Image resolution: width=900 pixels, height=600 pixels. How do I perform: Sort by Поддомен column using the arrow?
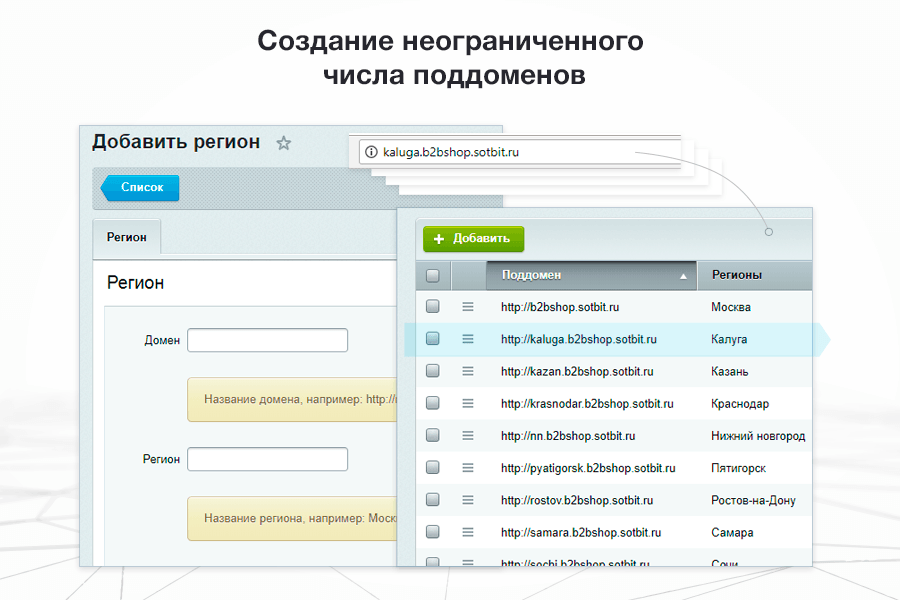(x=684, y=276)
